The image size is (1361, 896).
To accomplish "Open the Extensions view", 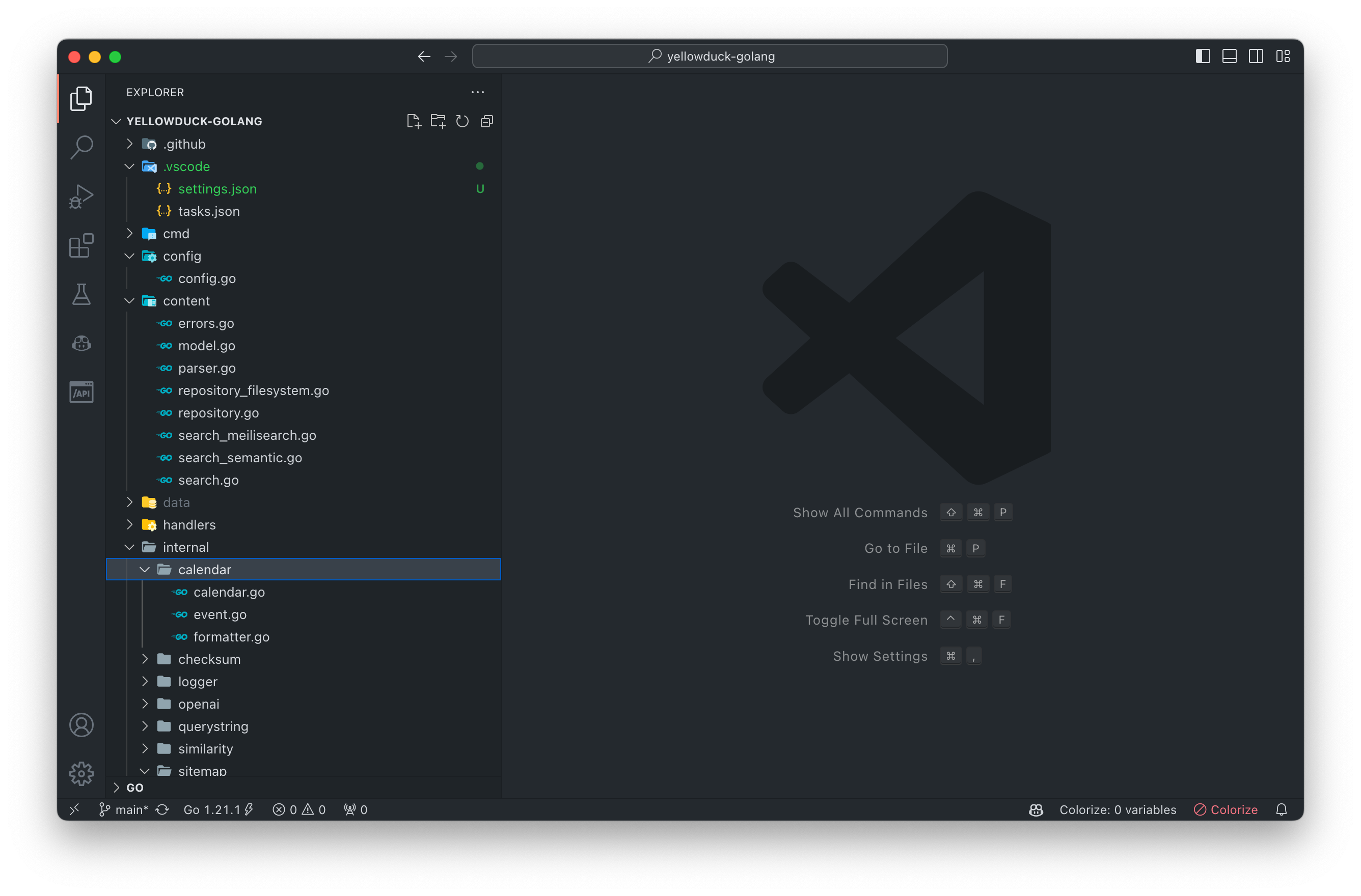I will [81, 246].
